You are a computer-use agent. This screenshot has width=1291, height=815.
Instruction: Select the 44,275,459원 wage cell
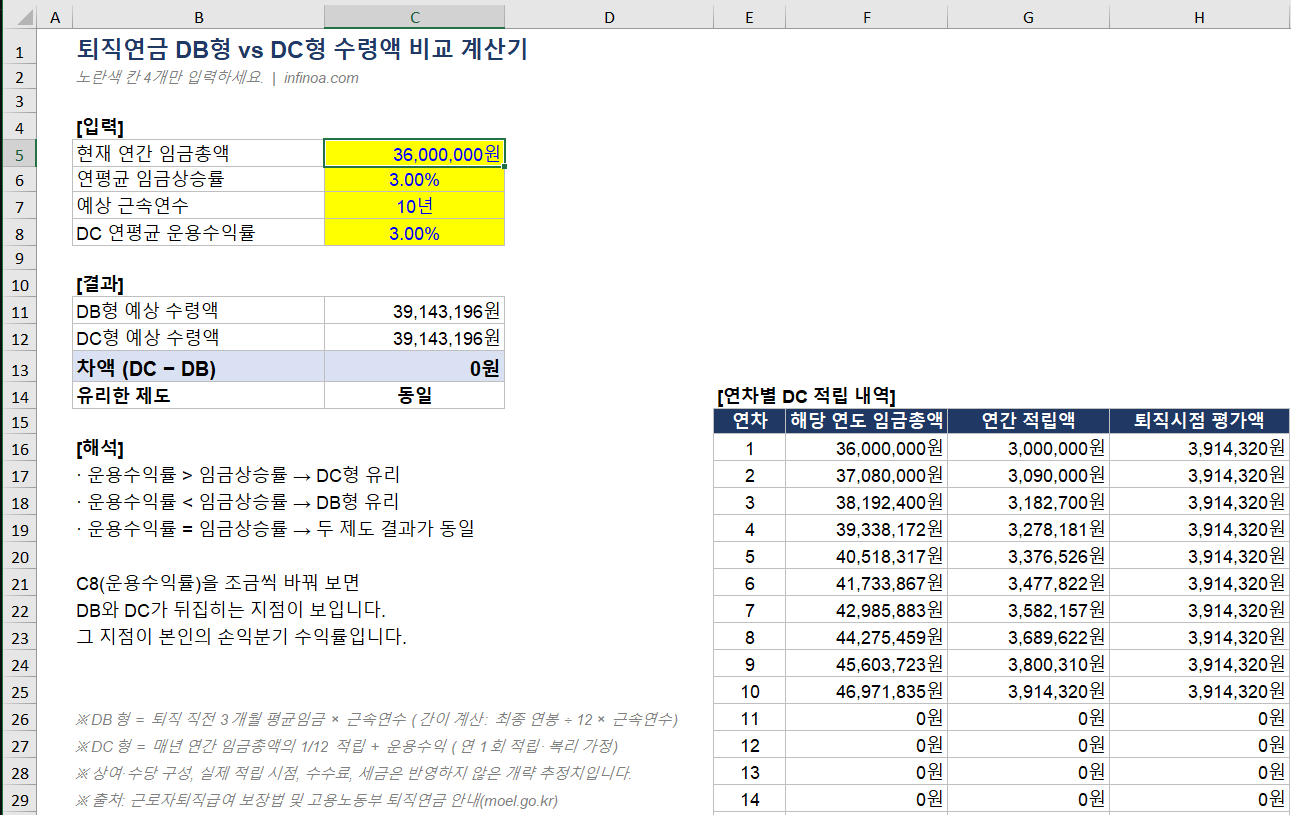tap(866, 637)
